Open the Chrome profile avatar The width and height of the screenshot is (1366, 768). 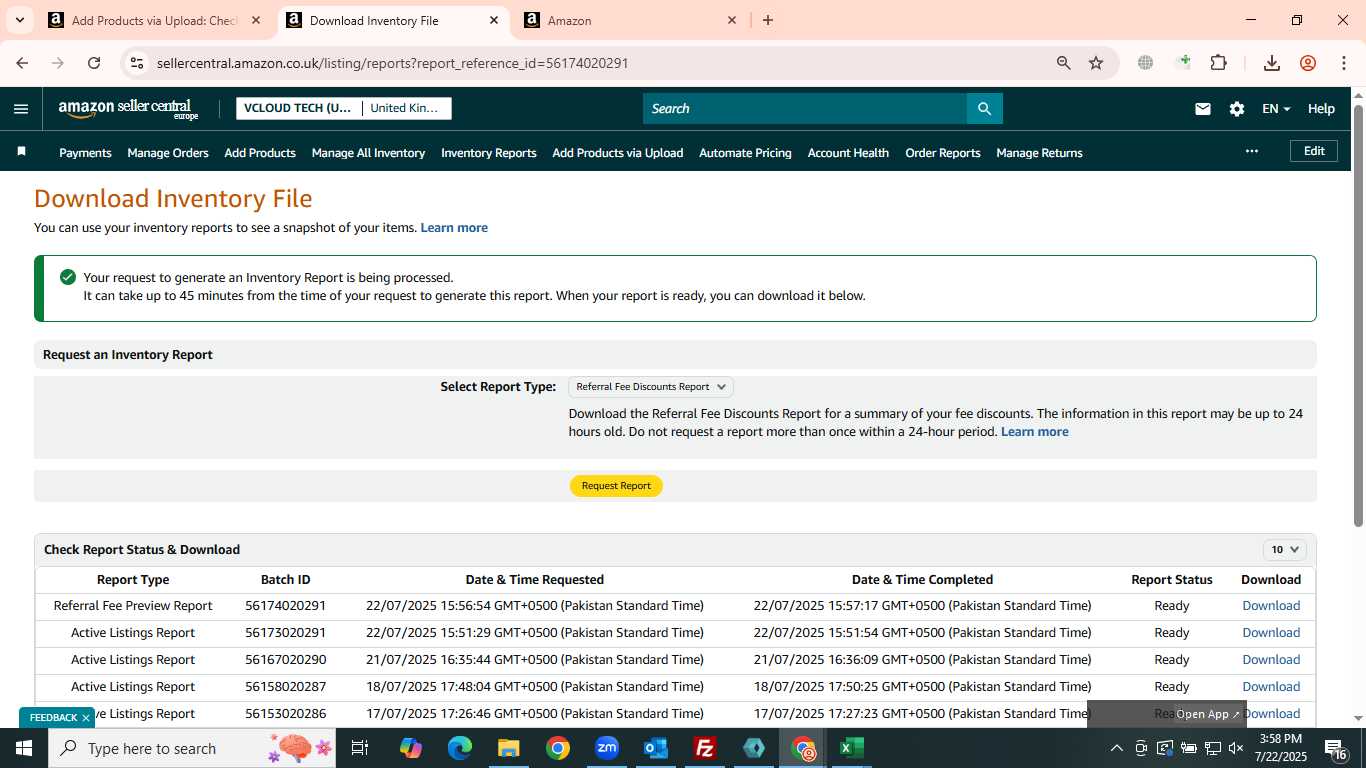click(1308, 63)
